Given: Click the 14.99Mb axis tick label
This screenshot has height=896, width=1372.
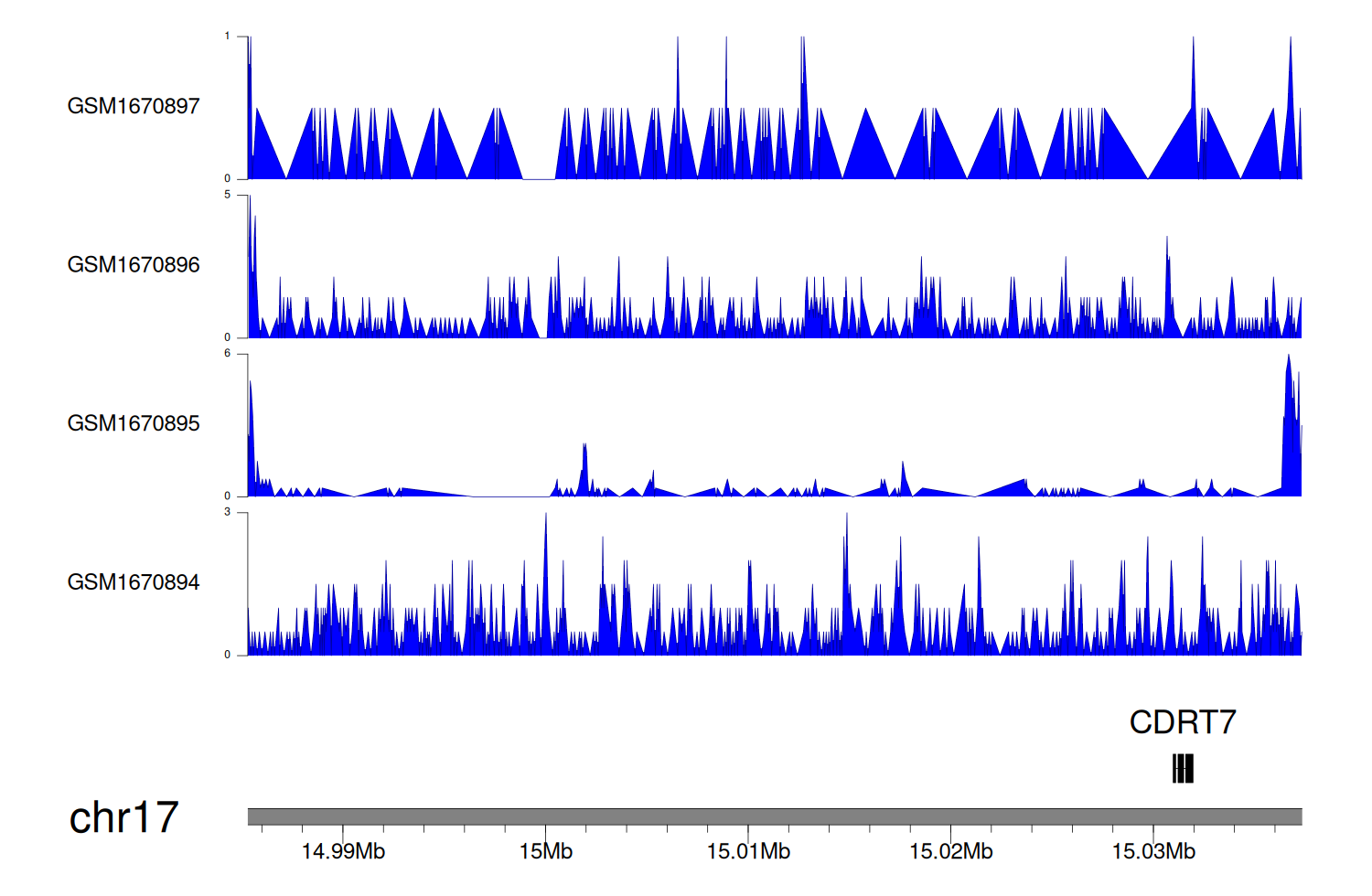Looking at the screenshot, I should point(343,852).
